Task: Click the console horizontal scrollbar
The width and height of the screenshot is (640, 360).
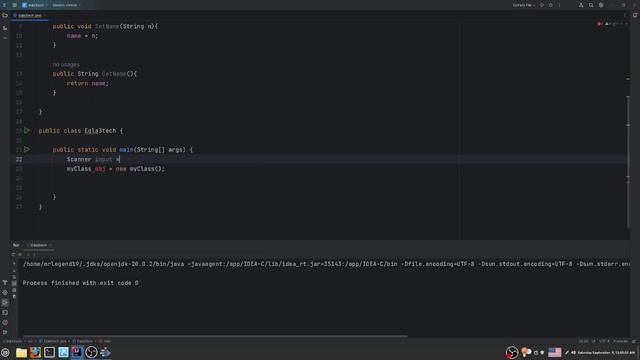Action: click(215, 336)
